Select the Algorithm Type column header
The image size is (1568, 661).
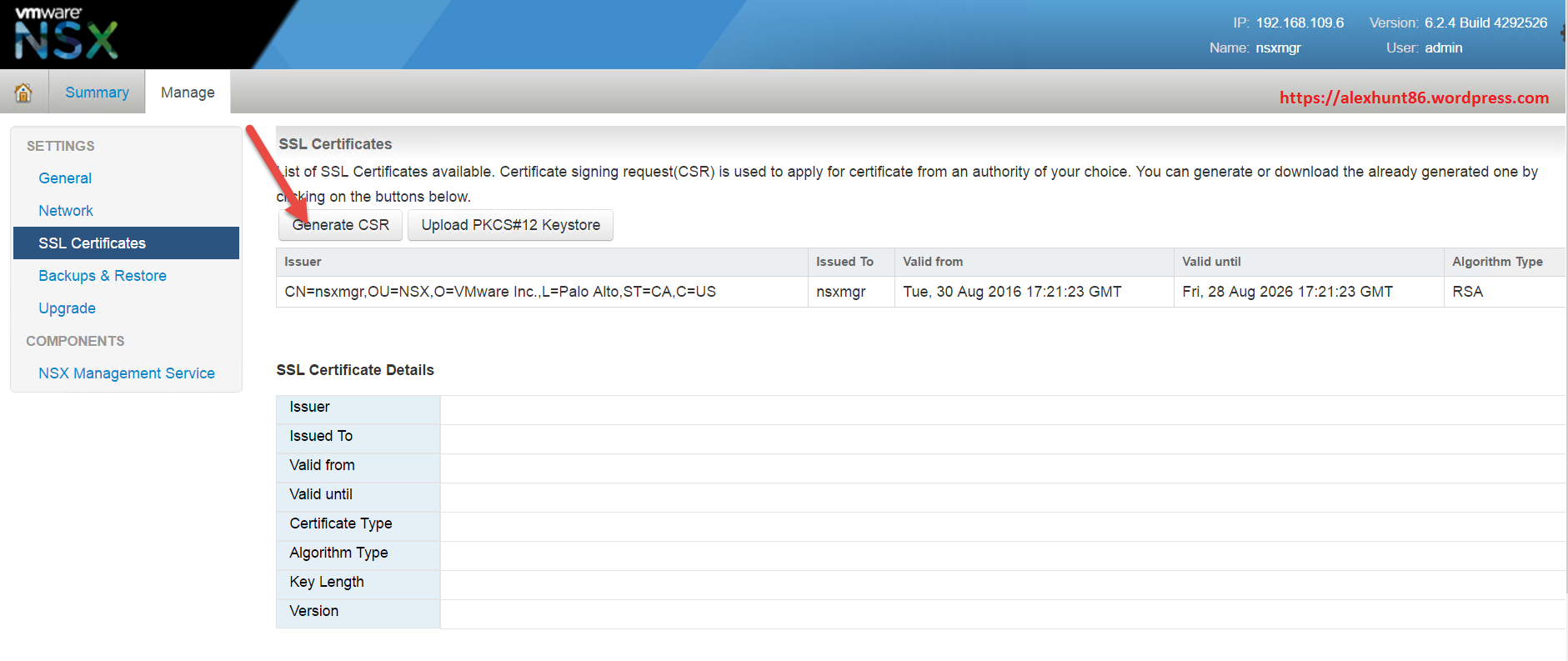click(x=1505, y=262)
